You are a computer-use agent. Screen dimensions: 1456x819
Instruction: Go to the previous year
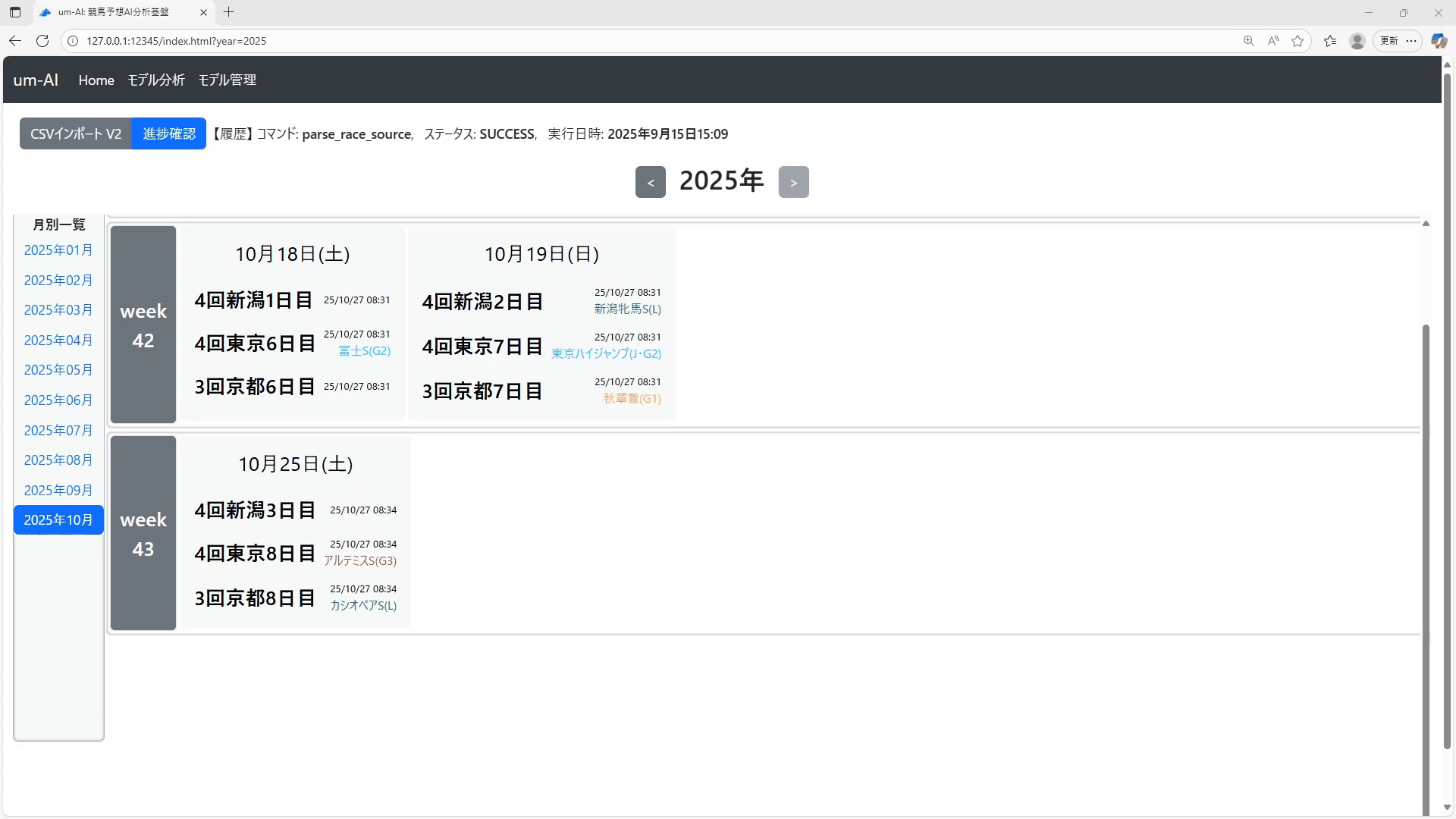coord(650,182)
